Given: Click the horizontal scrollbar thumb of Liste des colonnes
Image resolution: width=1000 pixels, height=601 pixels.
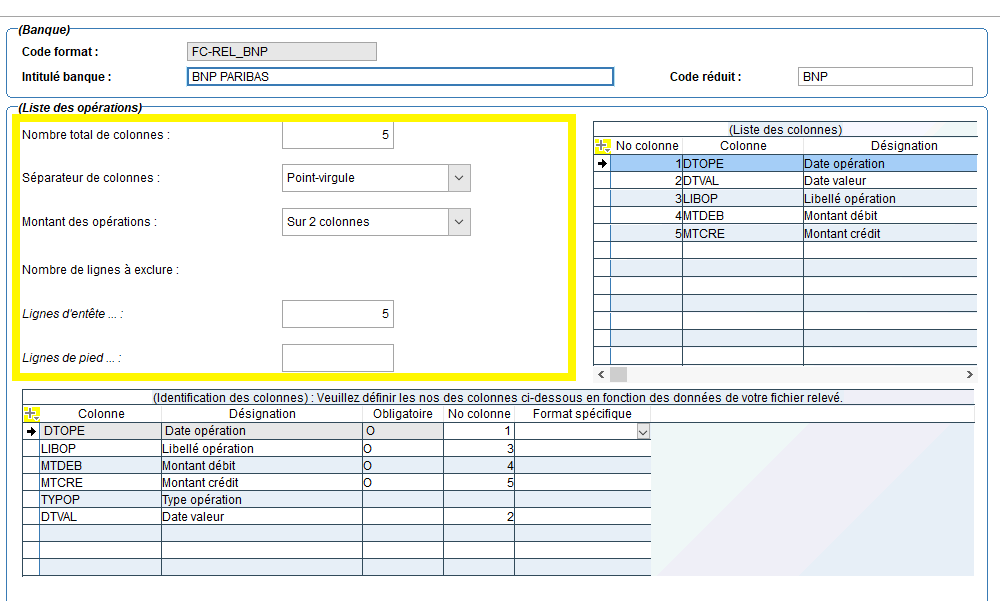Looking at the screenshot, I should [619, 375].
